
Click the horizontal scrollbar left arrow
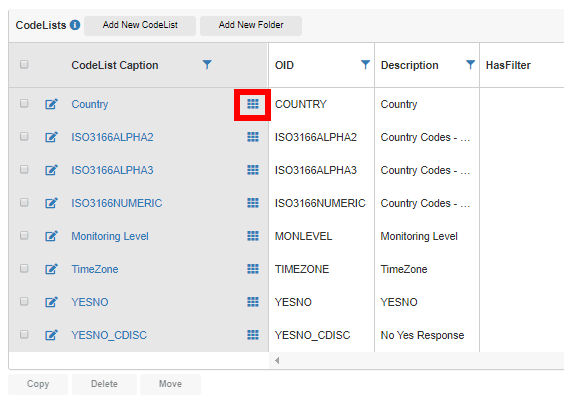click(x=277, y=360)
